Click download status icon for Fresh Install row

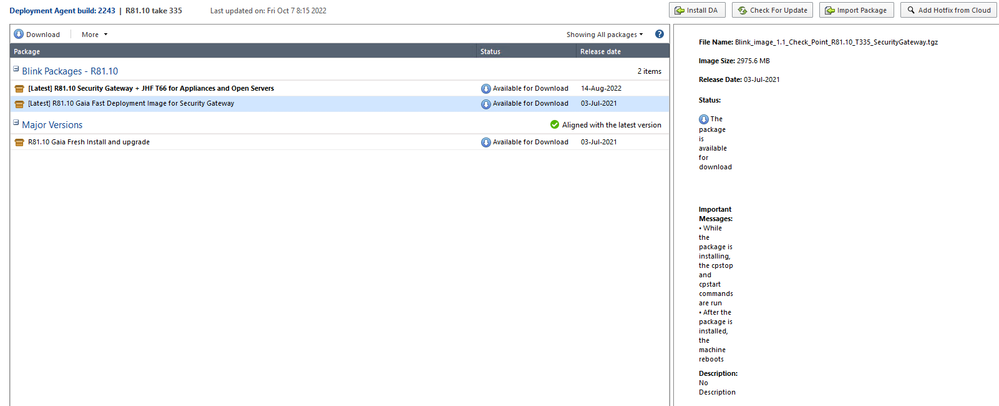point(486,142)
